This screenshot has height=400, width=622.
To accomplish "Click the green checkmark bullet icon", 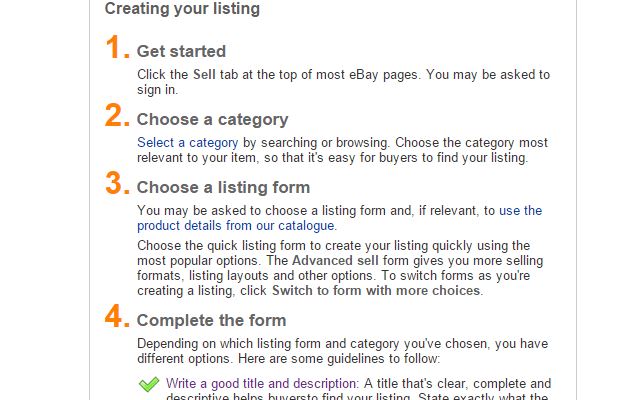I will pyautogui.click(x=149, y=384).
